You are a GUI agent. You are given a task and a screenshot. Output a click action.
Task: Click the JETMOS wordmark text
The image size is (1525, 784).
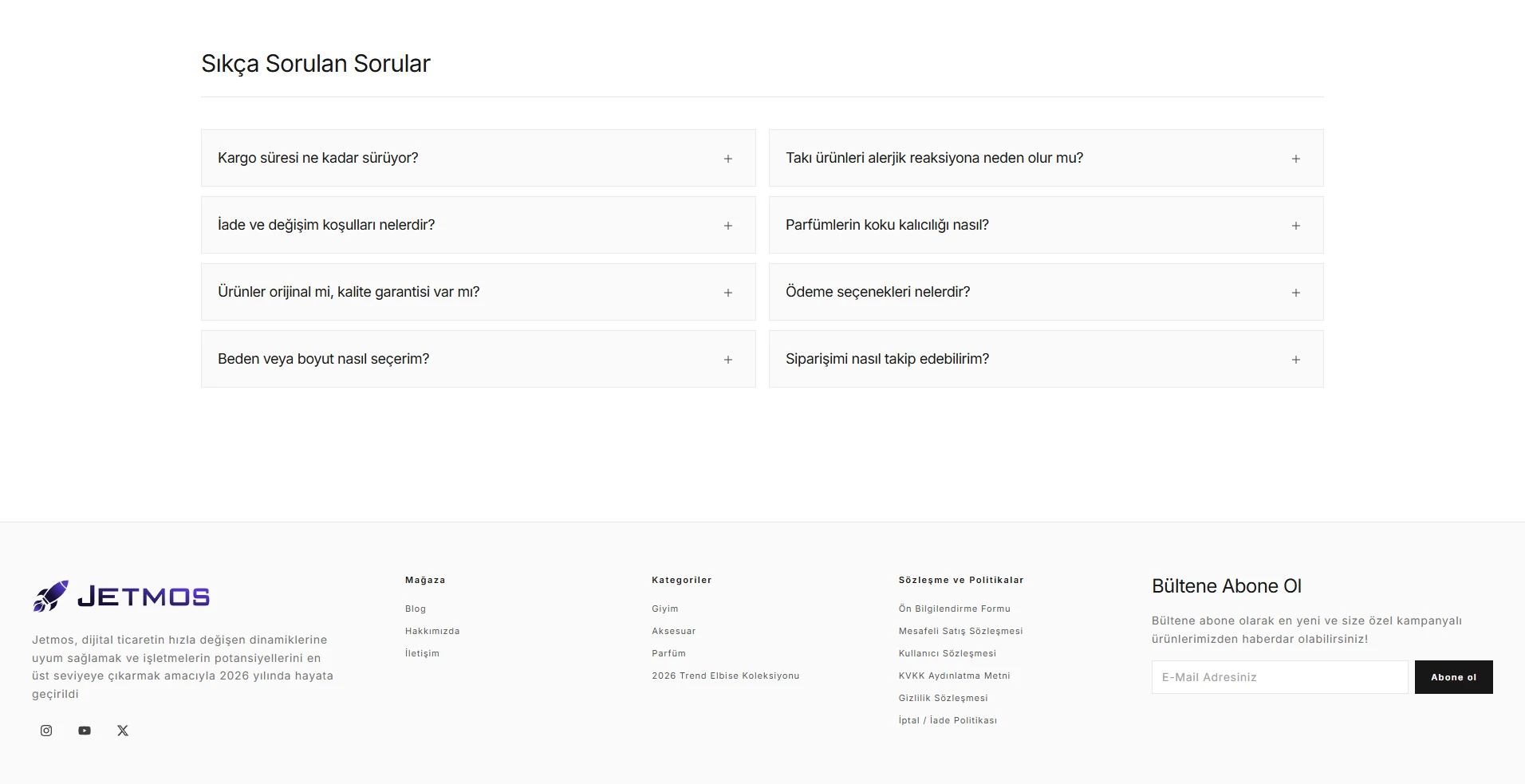tap(144, 597)
